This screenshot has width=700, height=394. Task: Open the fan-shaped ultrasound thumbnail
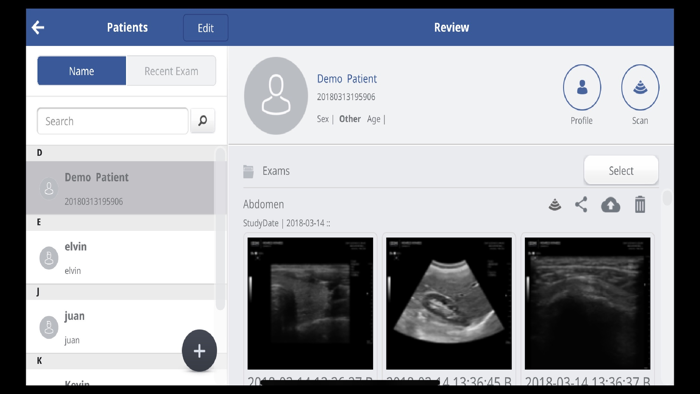pyautogui.click(x=449, y=303)
